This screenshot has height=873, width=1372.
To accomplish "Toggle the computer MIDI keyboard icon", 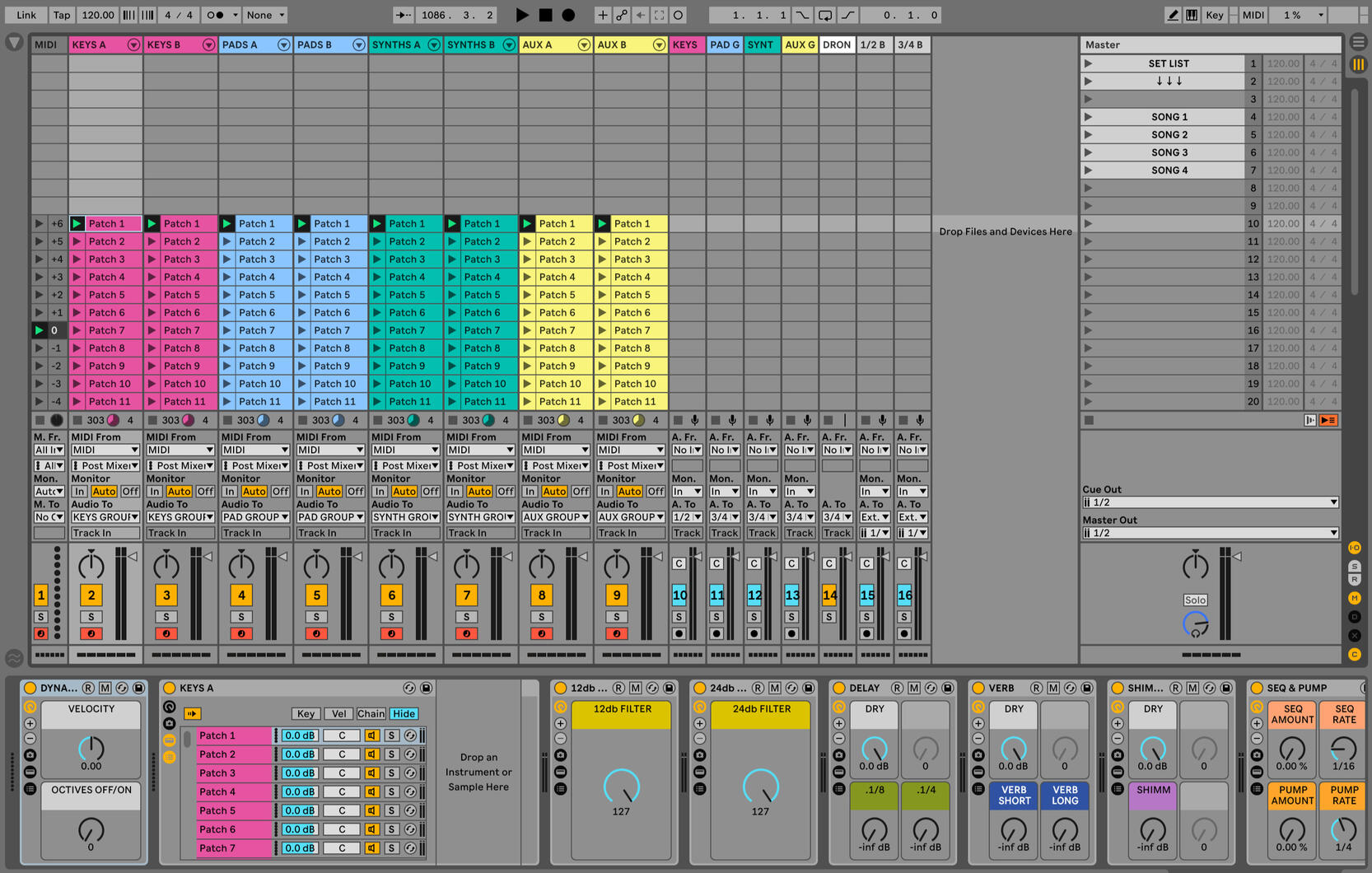I will (x=1192, y=15).
